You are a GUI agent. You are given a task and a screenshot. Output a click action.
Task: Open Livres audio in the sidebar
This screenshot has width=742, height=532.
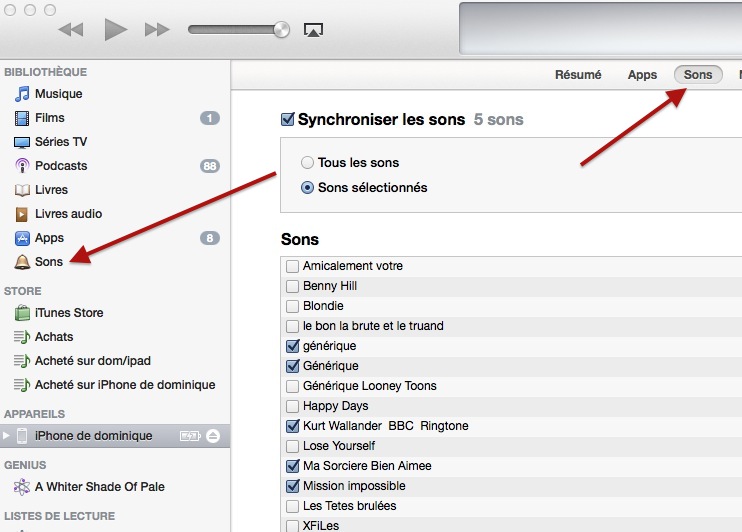point(69,214)
